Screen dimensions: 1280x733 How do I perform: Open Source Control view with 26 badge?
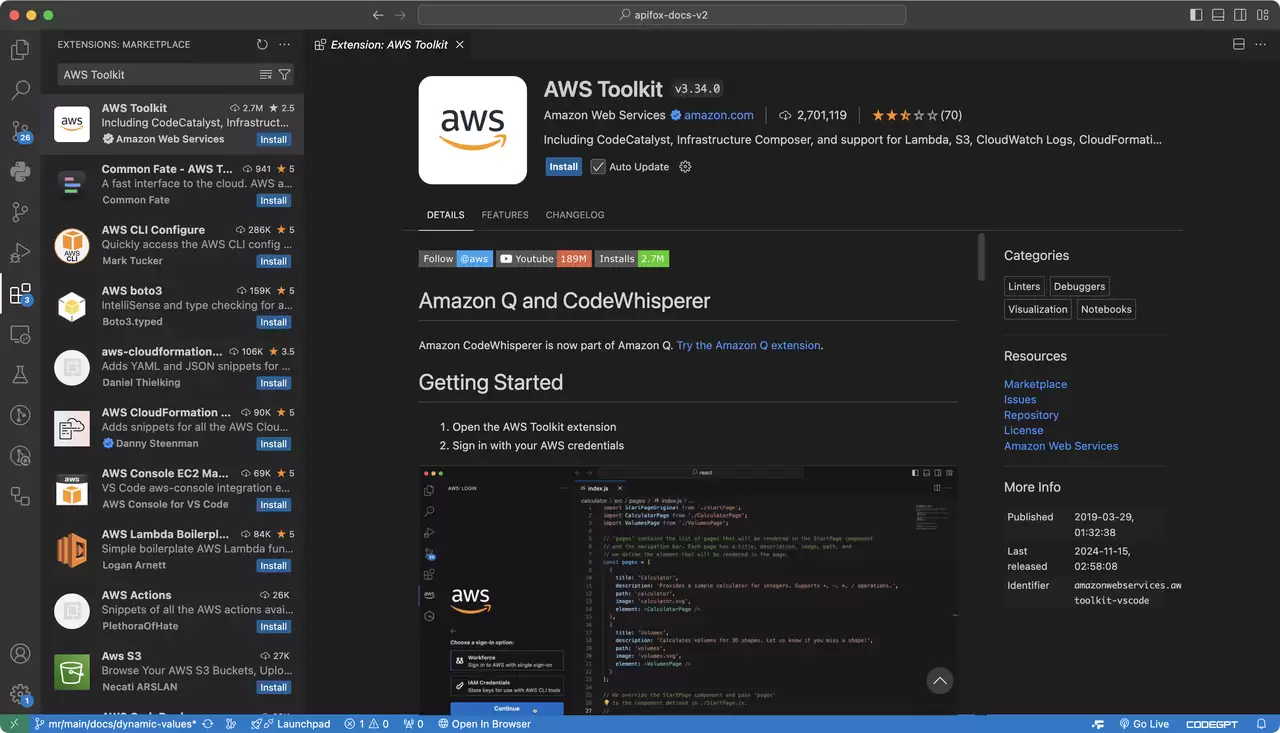pyautogui.click(x=20, y=131)
